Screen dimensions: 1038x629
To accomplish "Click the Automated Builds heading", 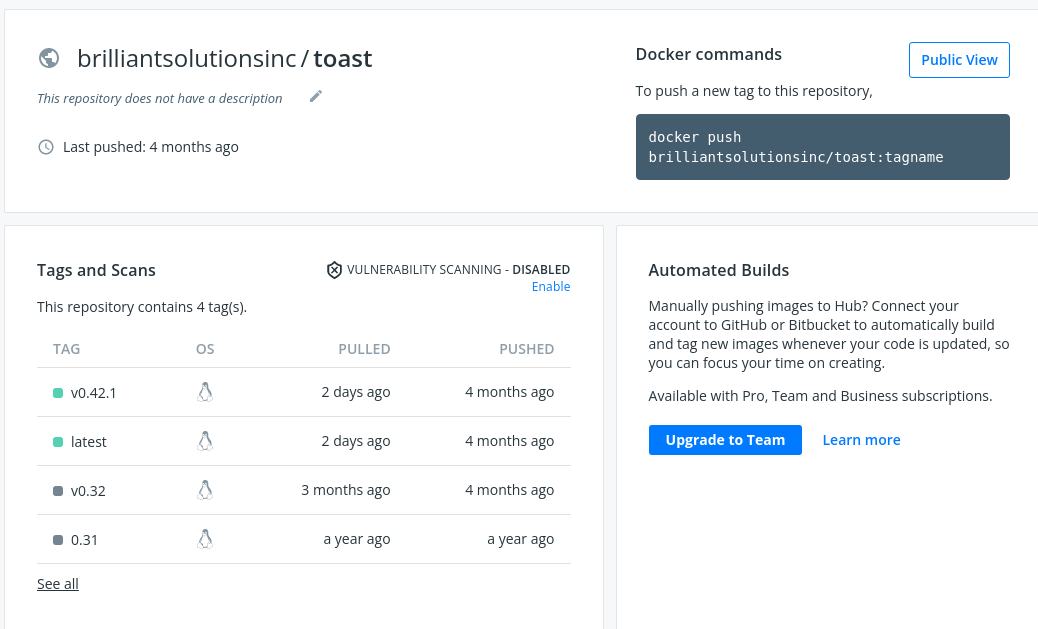I will click(x=718, y=270).
